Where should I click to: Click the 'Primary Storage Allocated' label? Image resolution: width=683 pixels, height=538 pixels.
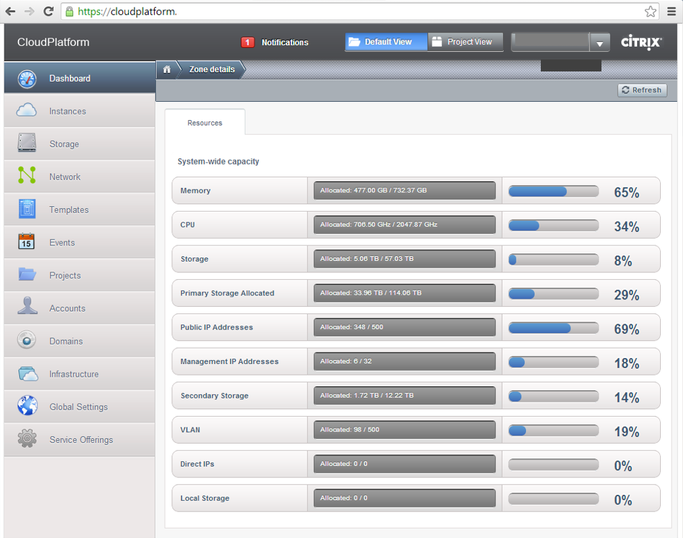pos(227,293)
